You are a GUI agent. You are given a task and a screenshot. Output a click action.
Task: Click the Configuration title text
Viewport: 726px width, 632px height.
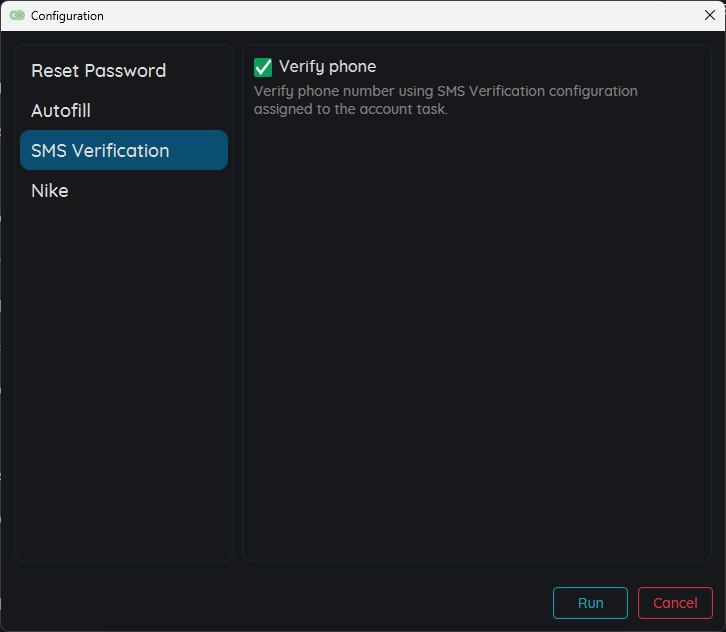coord(67,16)
